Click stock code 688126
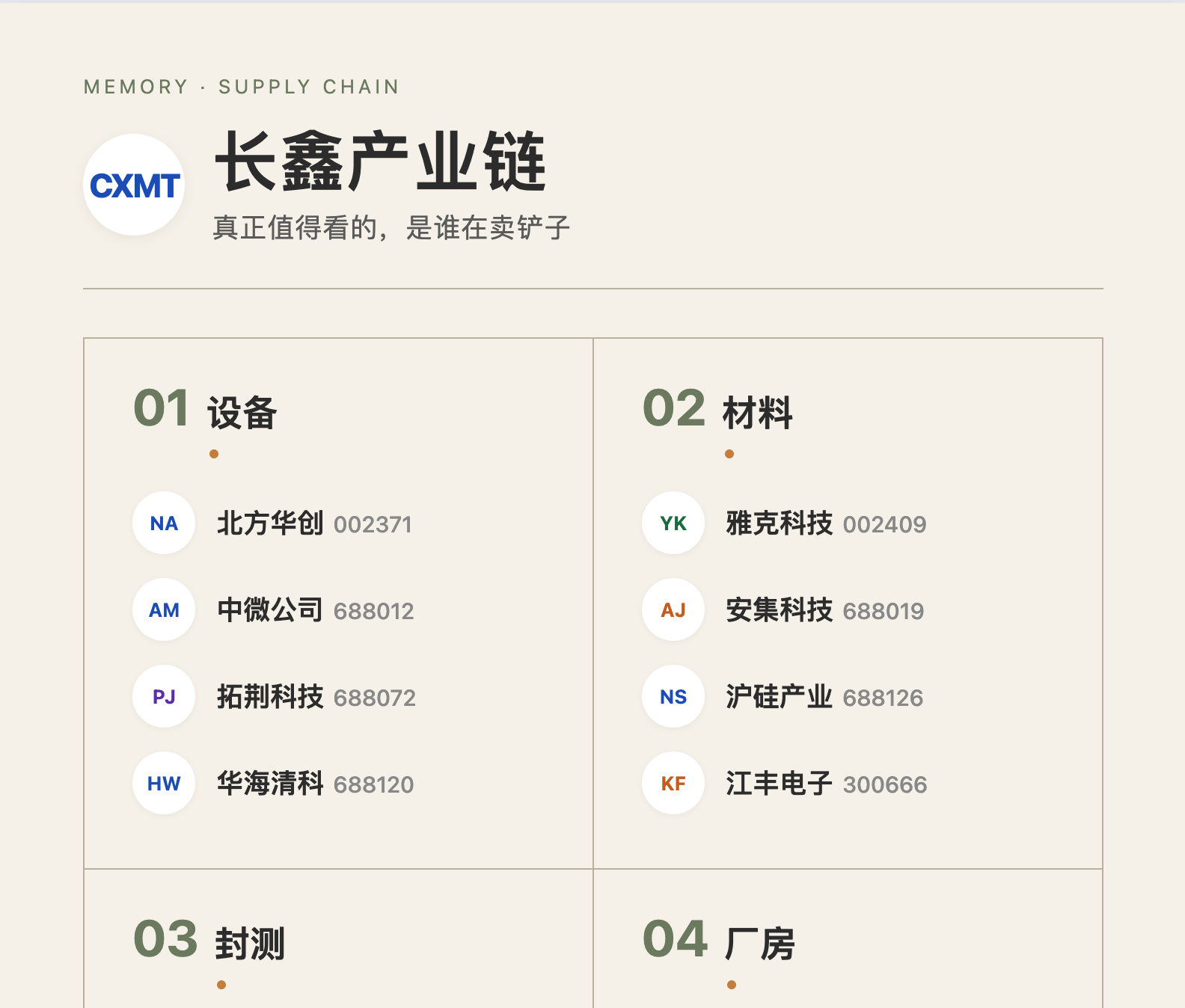This screenshot has width=1185, height=1008. coord(884,698)
